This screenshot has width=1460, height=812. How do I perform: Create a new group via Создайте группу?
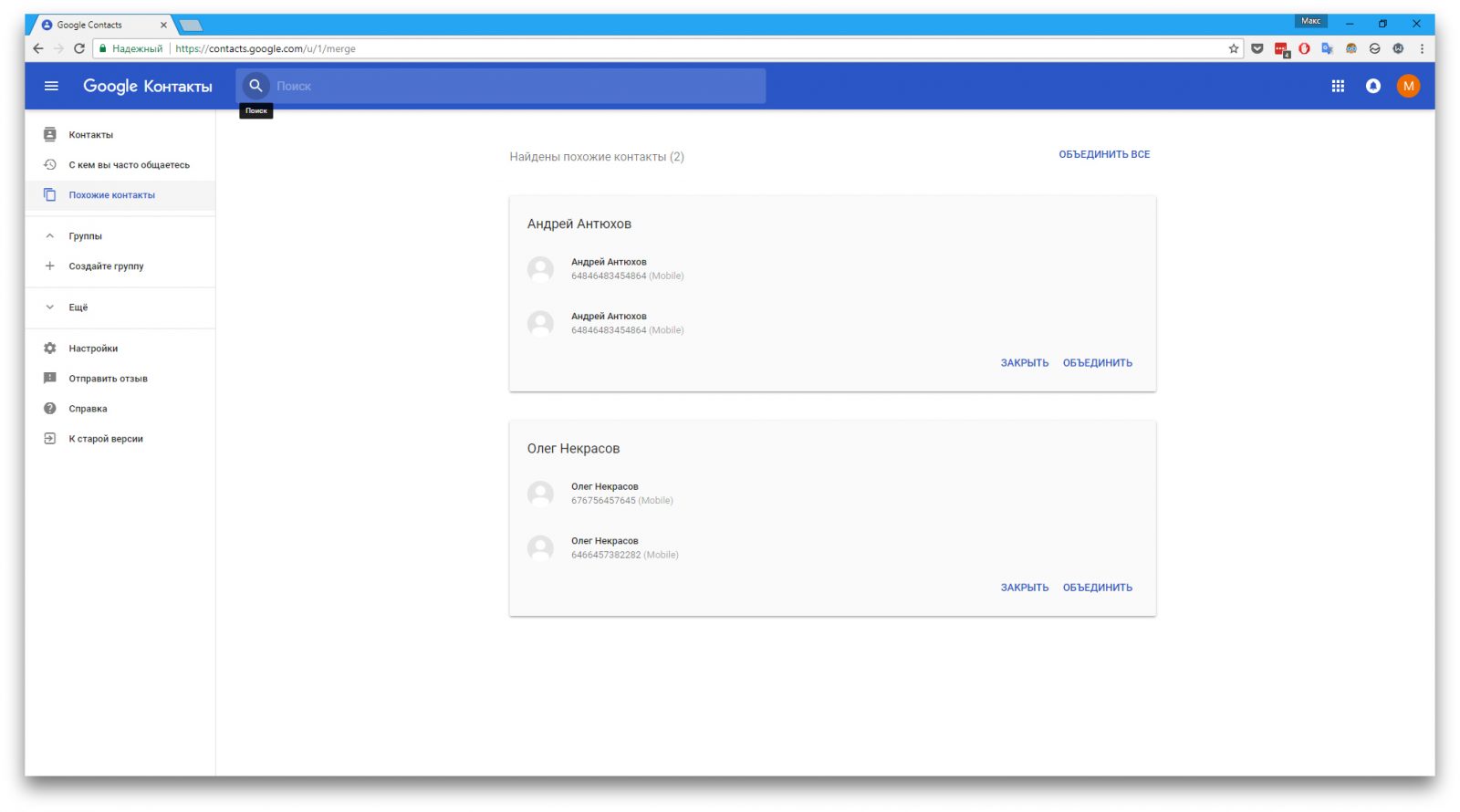click(106, 266)
